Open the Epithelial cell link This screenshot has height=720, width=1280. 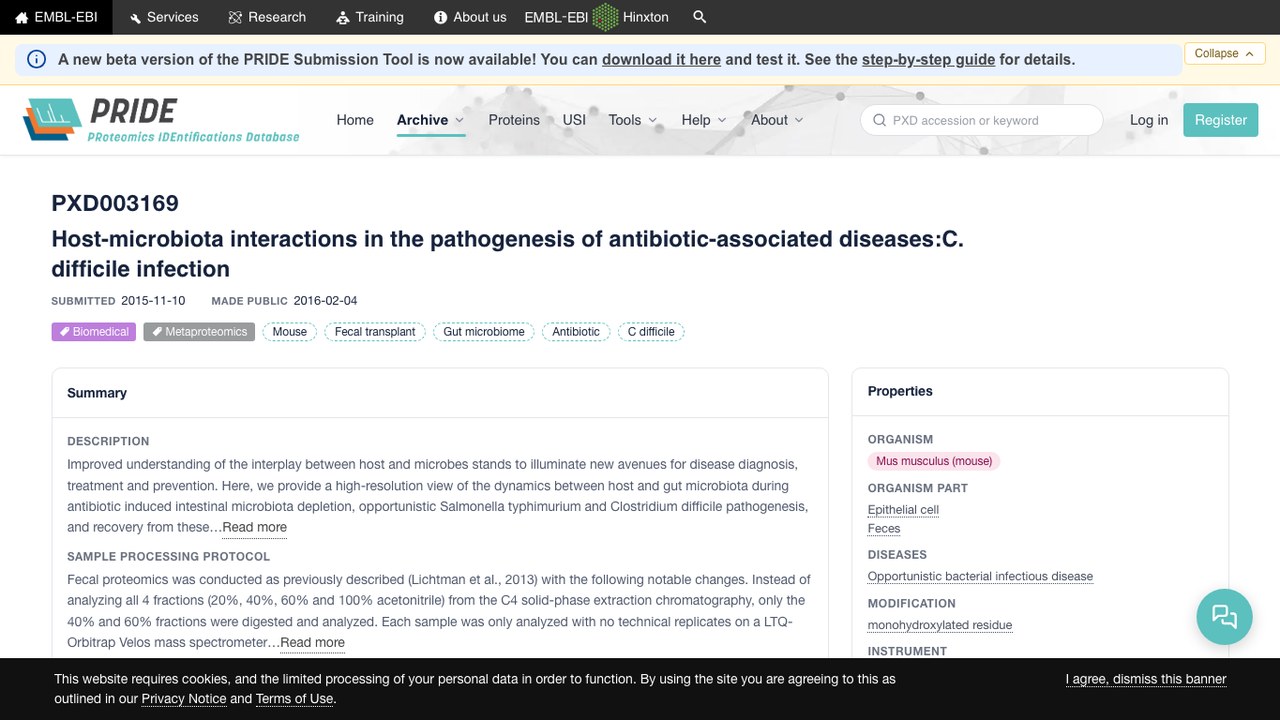[903, 510]
